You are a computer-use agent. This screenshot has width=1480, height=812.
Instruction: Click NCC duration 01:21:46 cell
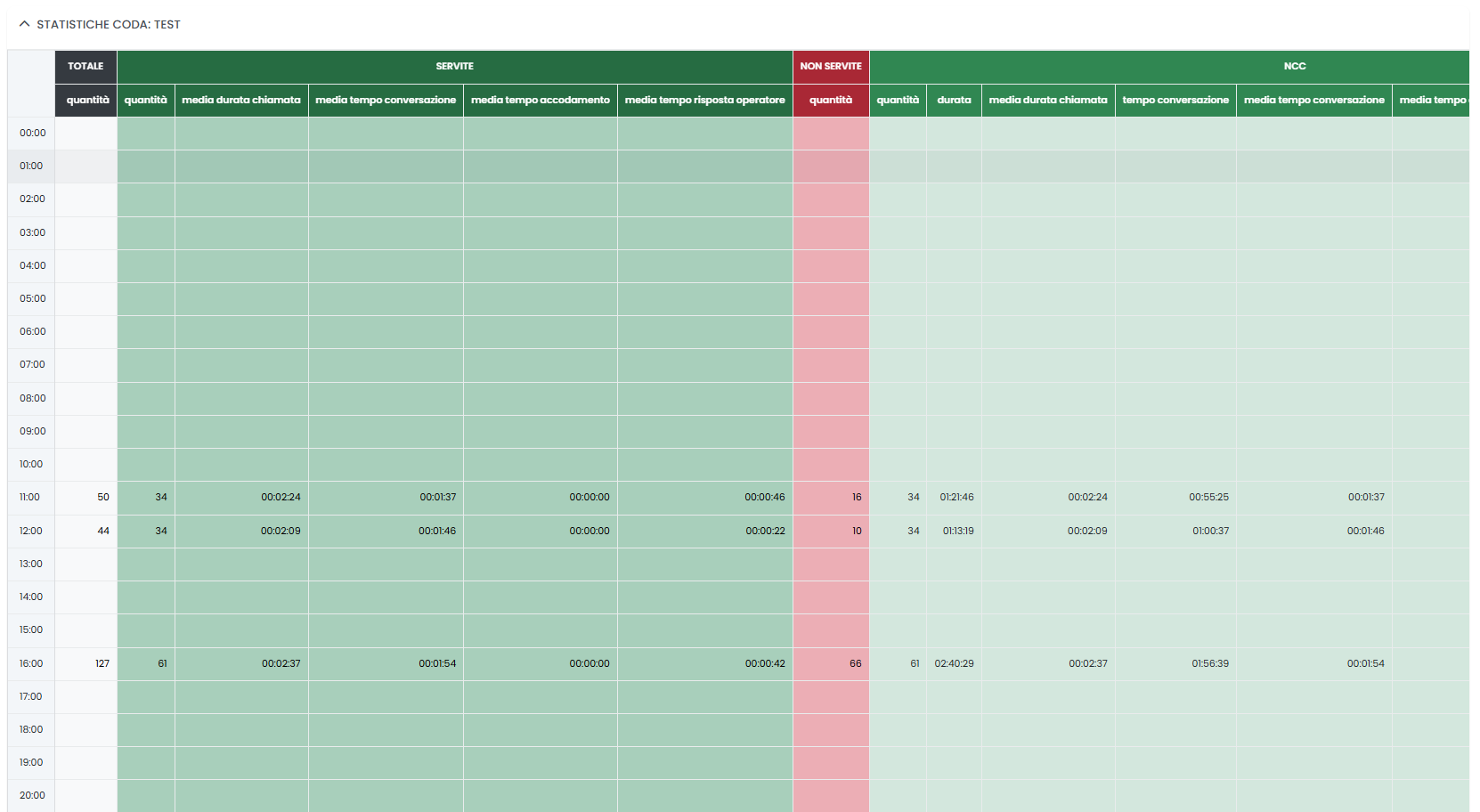(x=956, y=497)
